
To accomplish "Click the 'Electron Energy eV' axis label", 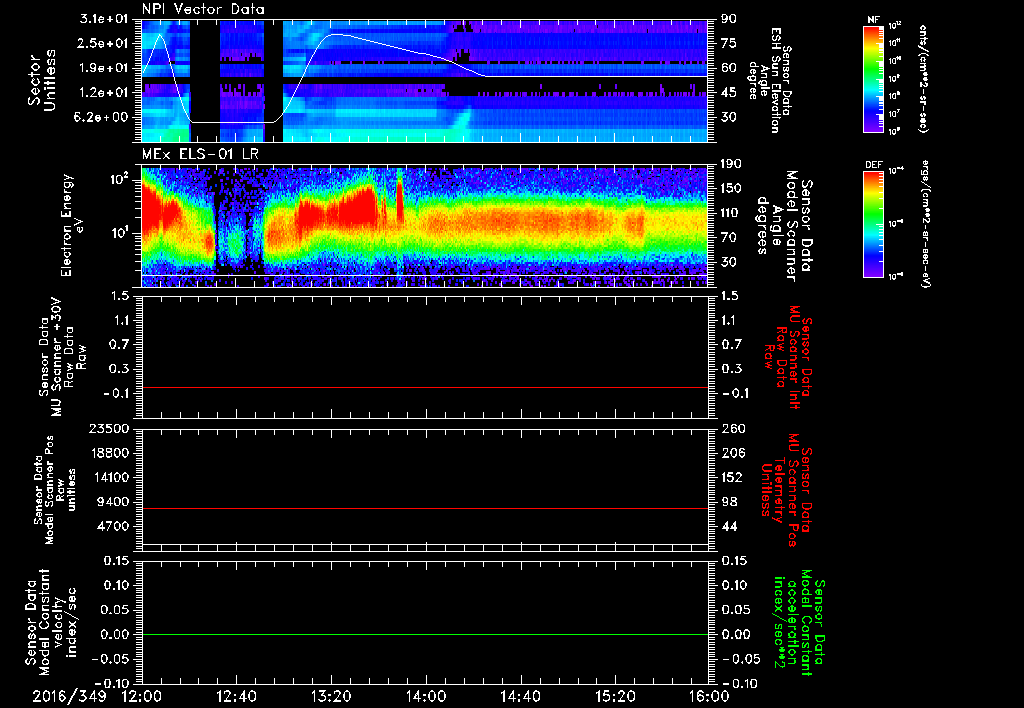I will click(73, 225).
